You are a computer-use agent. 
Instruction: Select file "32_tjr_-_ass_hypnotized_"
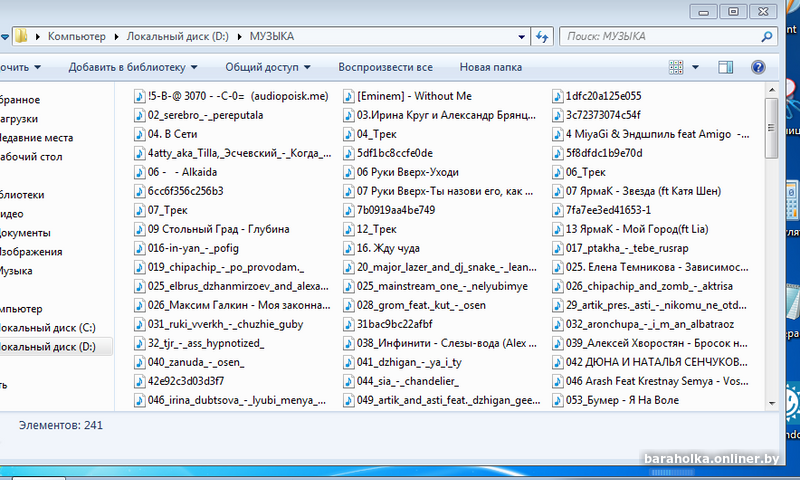coord(199,343)
